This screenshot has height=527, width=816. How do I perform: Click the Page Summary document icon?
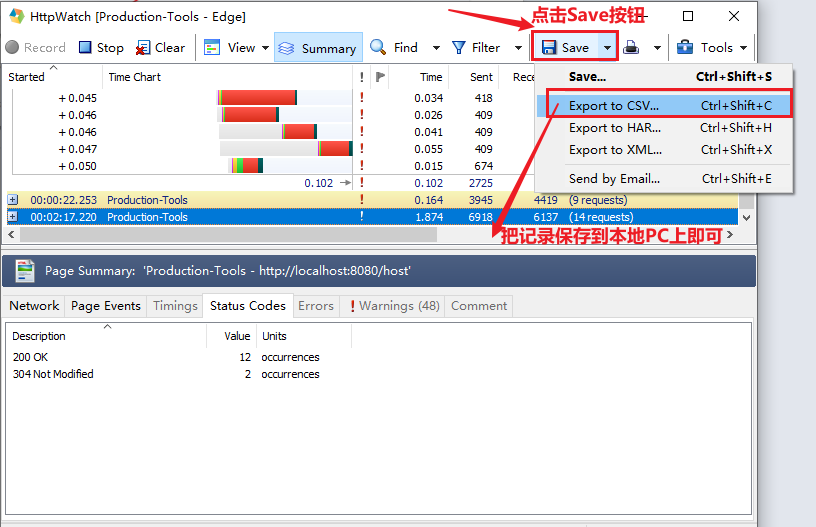pyautogui.click(x=25, y=271)
